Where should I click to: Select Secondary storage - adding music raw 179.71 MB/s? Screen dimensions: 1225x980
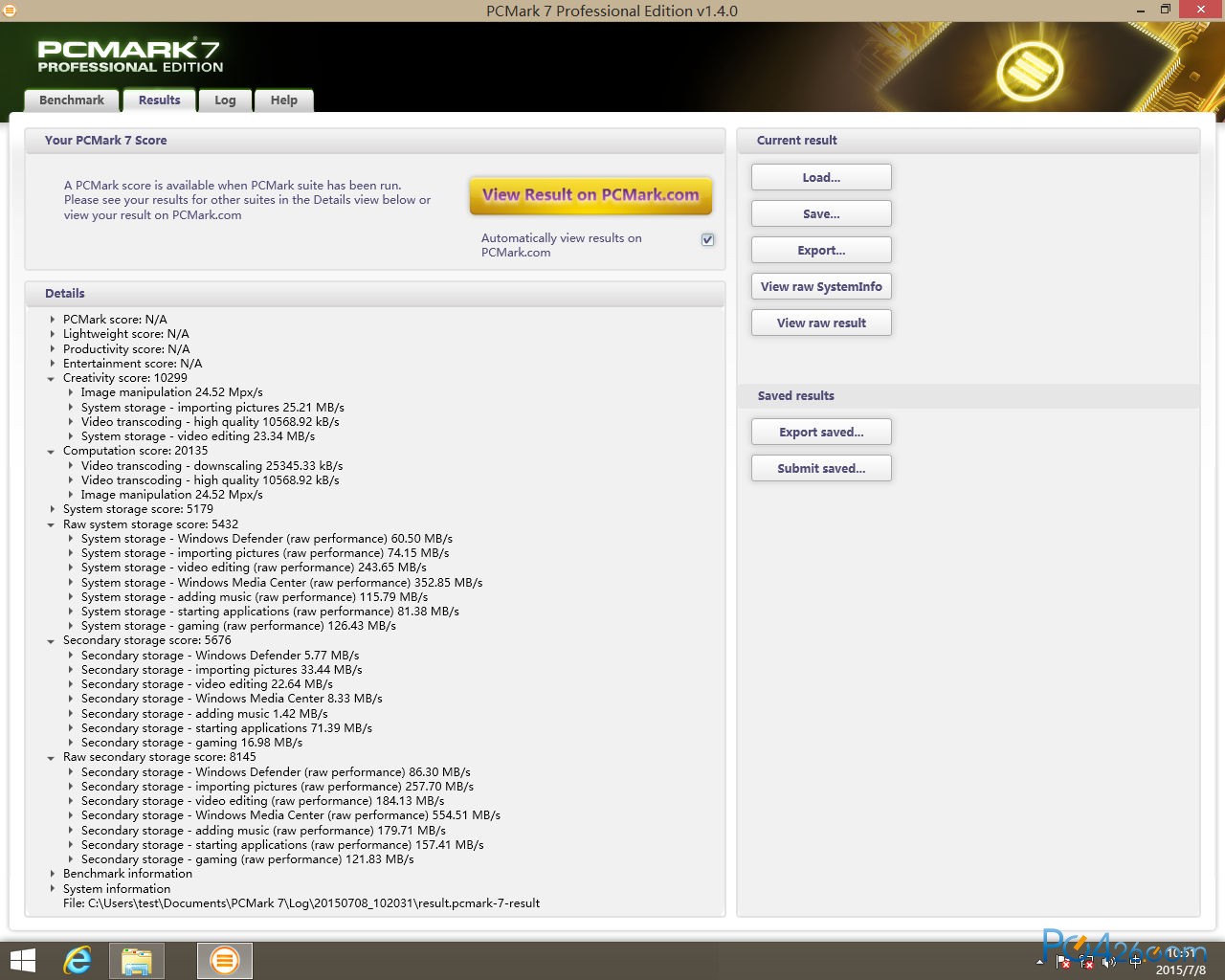click(263, 831)
